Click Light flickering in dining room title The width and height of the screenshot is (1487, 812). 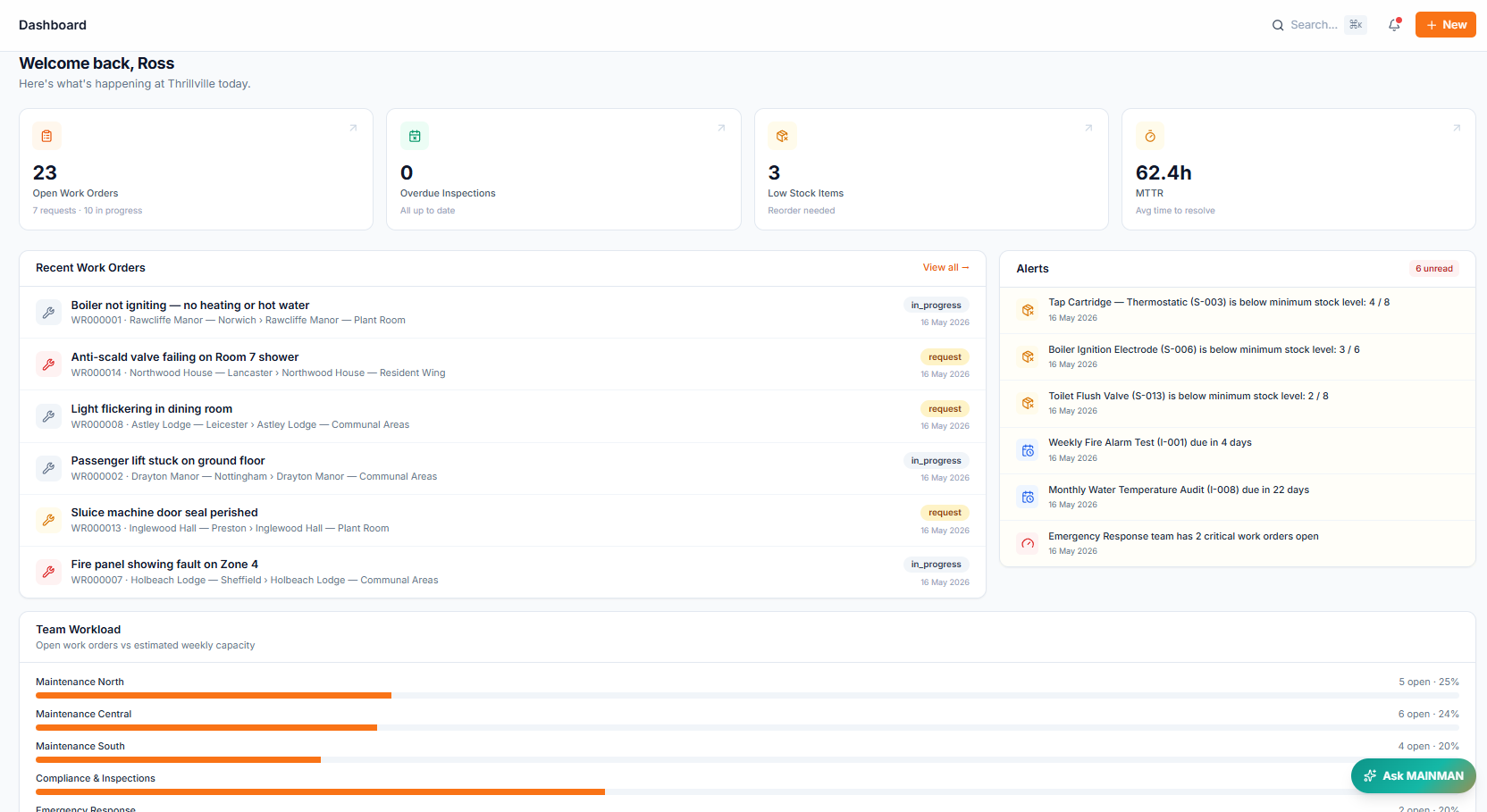point(152,408)
